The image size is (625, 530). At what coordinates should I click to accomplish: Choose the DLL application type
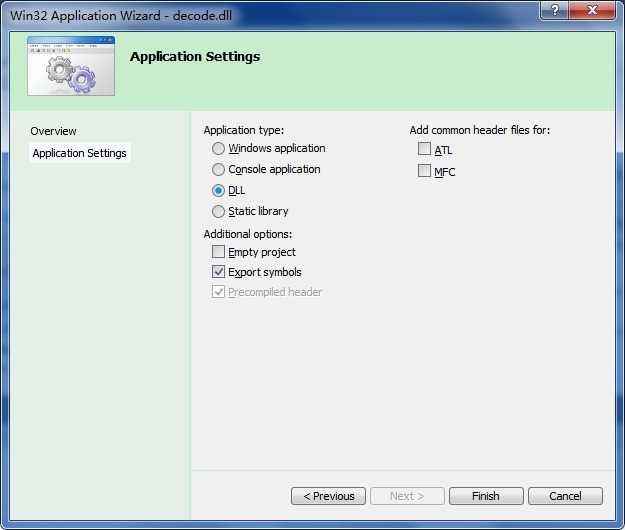coord(218,190)
